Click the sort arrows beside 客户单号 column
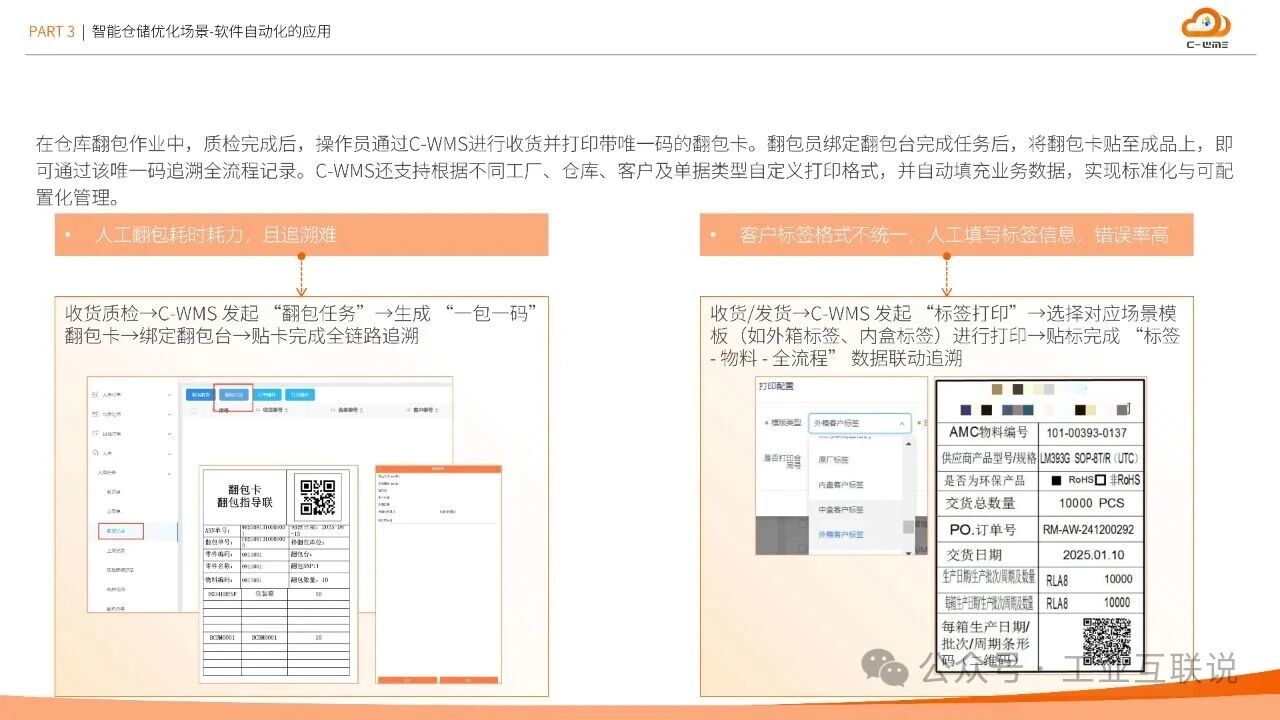This screenshot has height=720, width=1280. 437,409
